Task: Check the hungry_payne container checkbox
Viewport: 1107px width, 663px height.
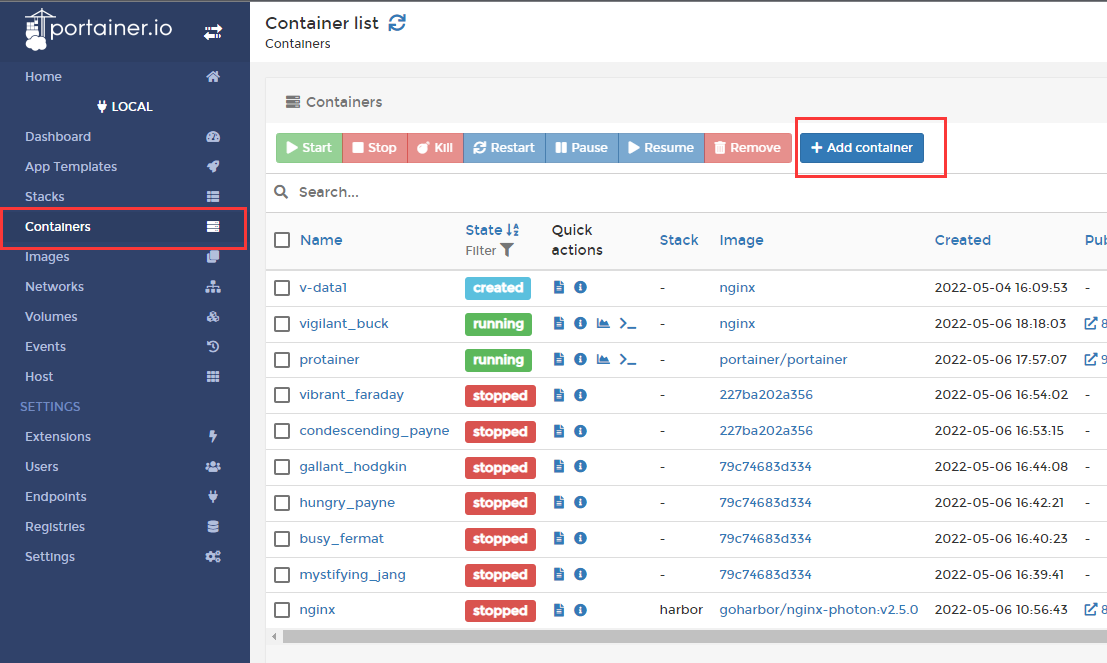Action: pos(282,503)
